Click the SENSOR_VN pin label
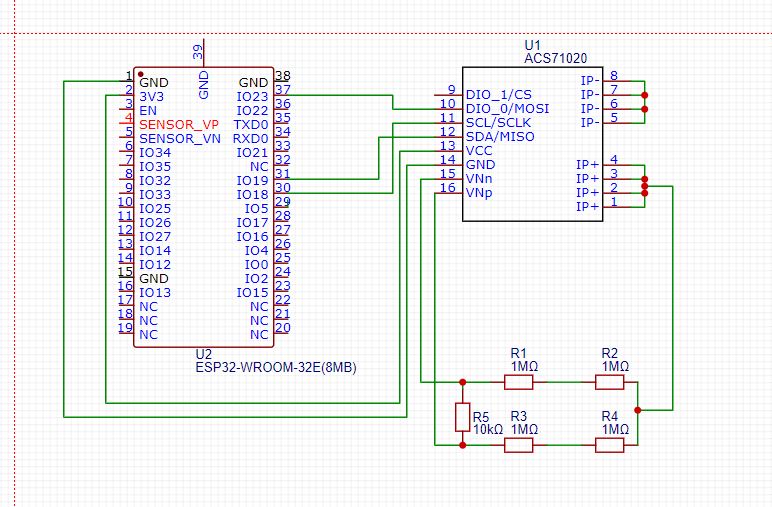This screenshot has height=507, width=772. (180, 139)
